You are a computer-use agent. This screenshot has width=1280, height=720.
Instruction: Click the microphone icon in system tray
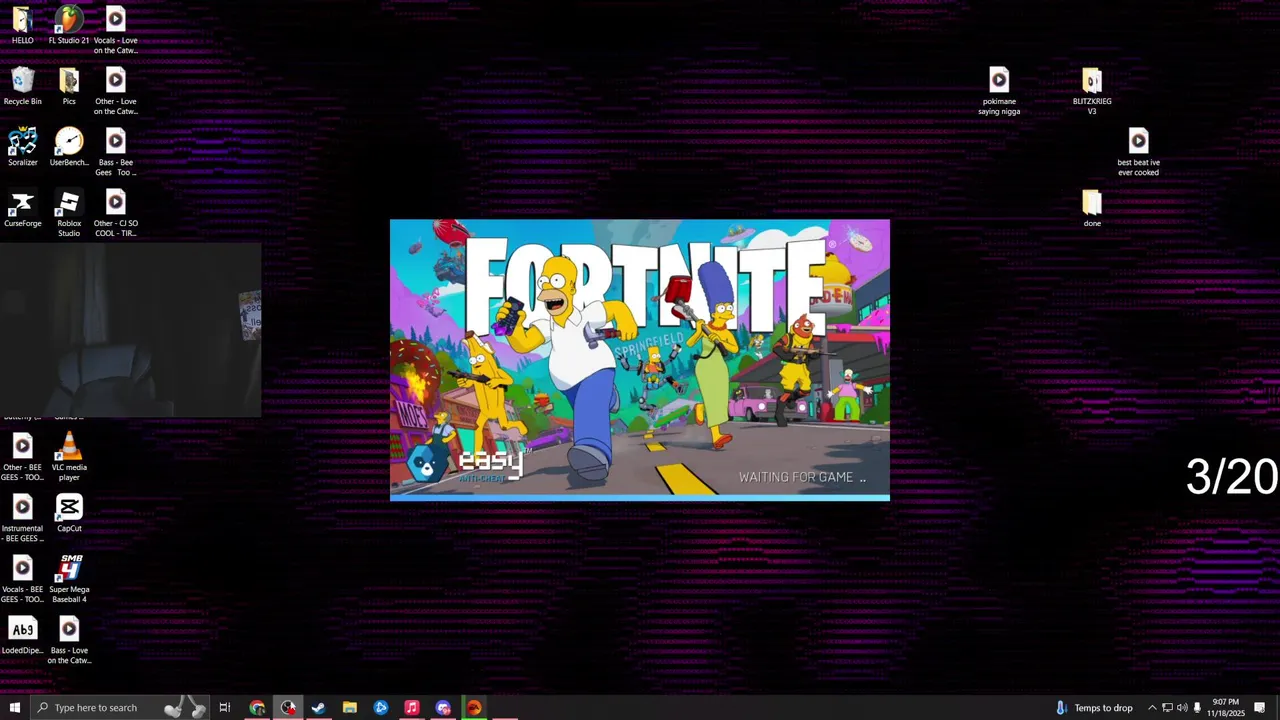[1197, 708]
